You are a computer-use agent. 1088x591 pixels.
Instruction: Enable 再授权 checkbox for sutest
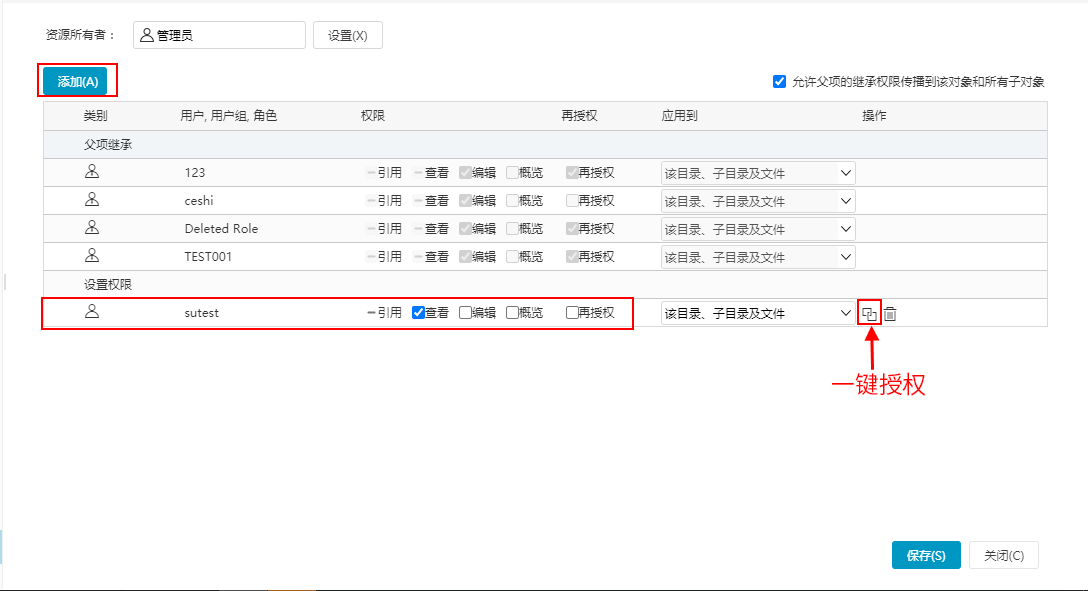click(x=572, y=312)
